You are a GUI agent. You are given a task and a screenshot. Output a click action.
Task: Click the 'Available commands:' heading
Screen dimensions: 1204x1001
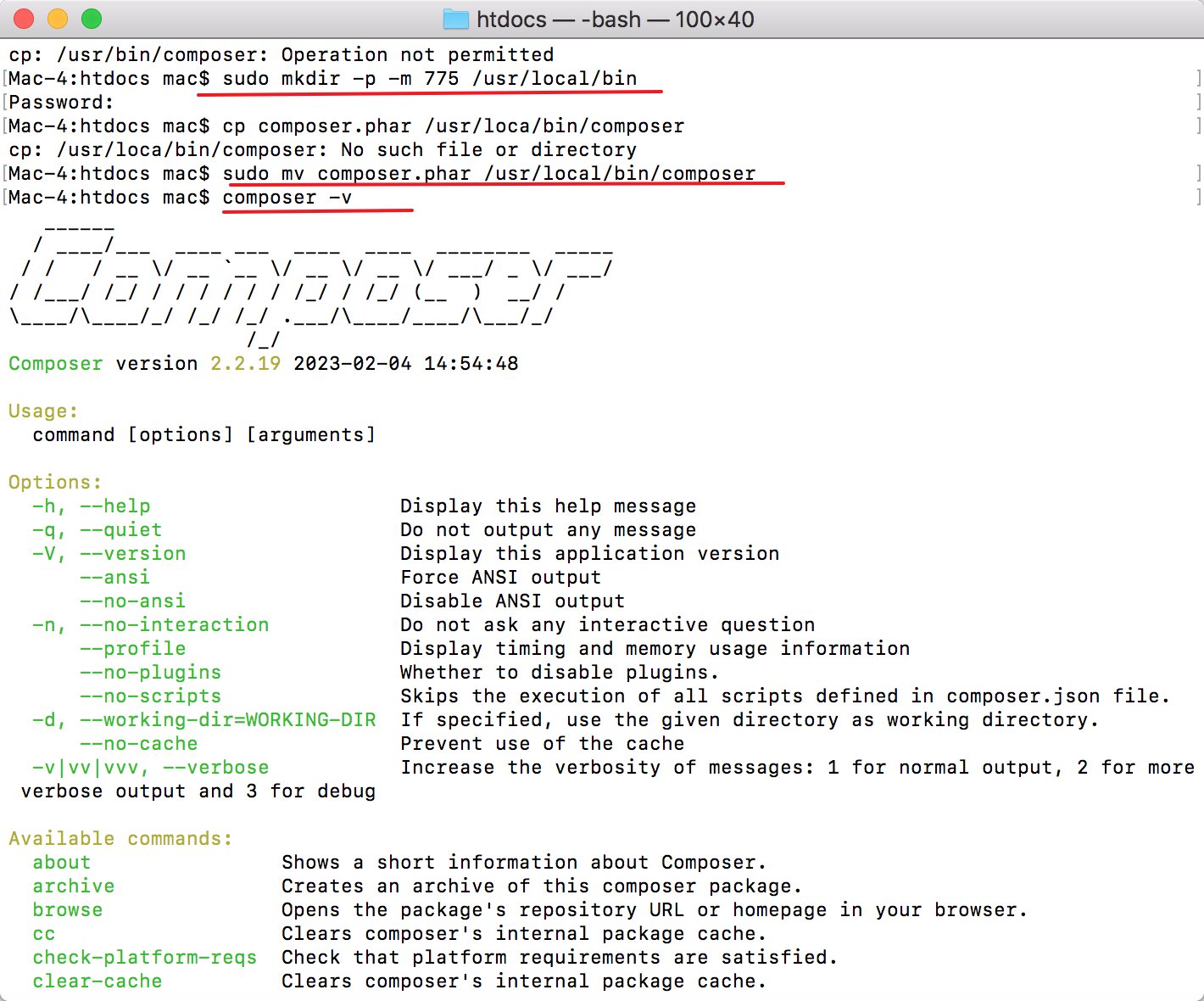tap(120, 839)
